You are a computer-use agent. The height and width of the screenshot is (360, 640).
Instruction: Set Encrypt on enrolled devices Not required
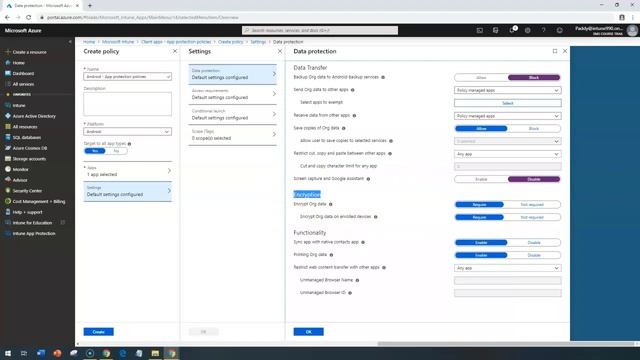(532, 217)
